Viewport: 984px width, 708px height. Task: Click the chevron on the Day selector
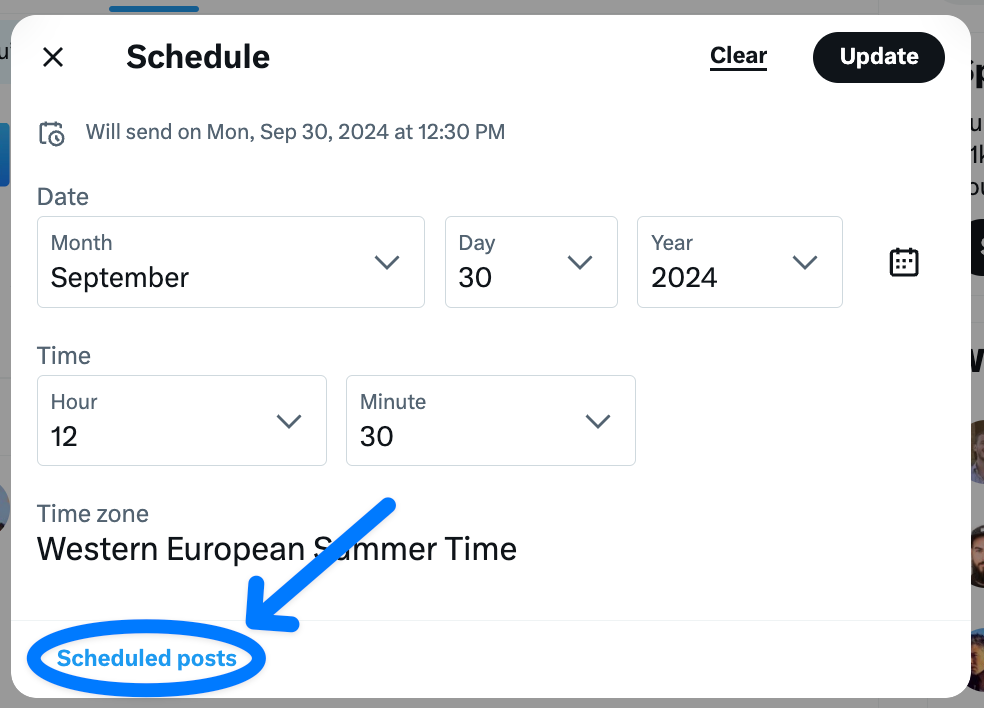580,262
